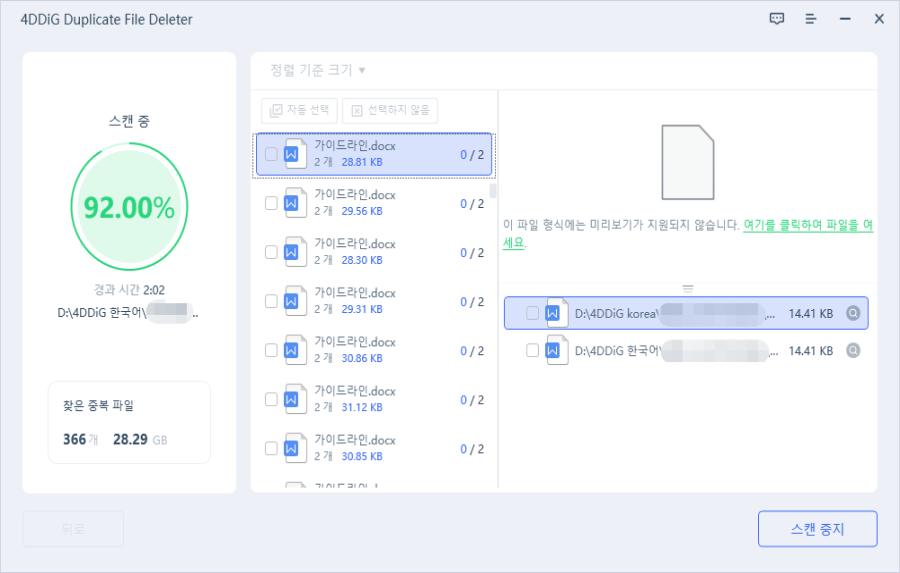Image resolution: width=900 pixels, height=573 pixels.
Task: Tick checkbox for 가이드라인.docx 30.86 KB group
Action: (x=271, y=350)
